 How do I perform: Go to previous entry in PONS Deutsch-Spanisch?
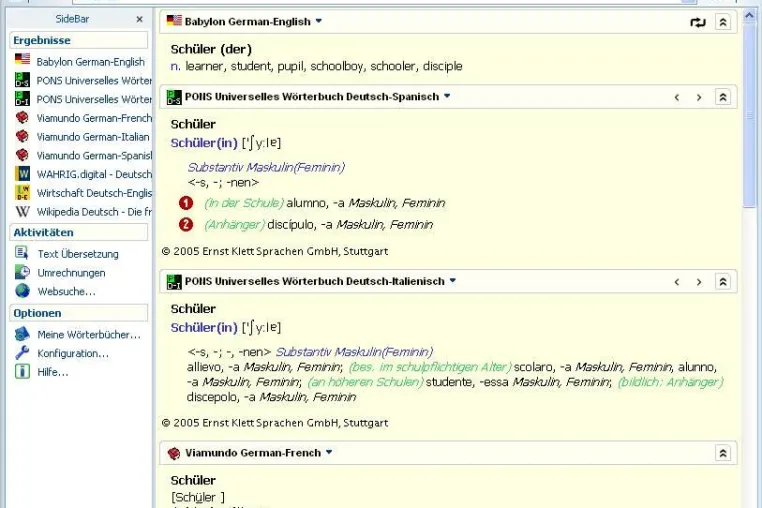pos(676,98)
